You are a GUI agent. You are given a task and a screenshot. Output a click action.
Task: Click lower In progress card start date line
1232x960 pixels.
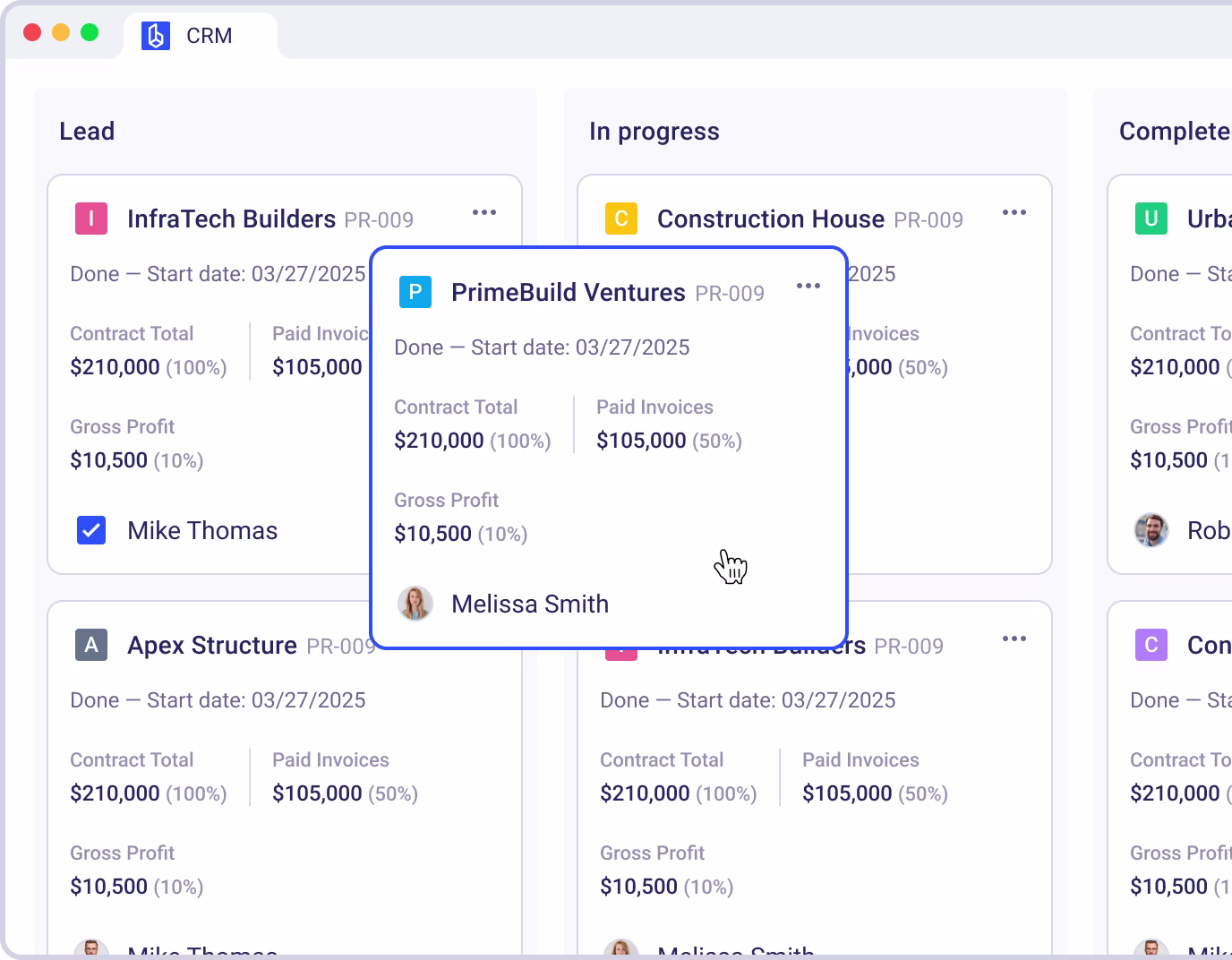click(x=748, y=700)
